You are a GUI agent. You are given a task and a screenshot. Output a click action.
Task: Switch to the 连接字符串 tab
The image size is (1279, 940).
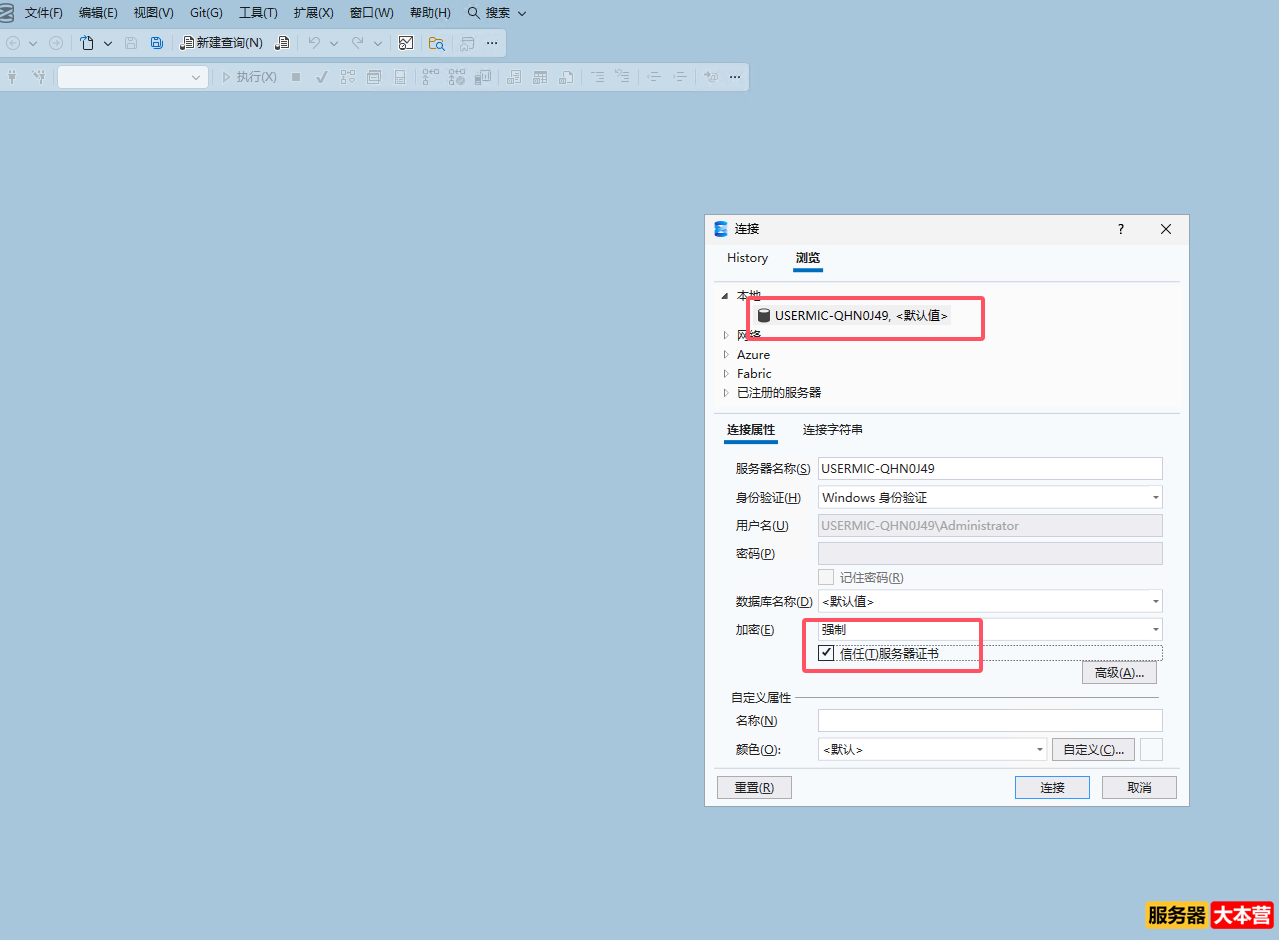(x=833, y=429)
